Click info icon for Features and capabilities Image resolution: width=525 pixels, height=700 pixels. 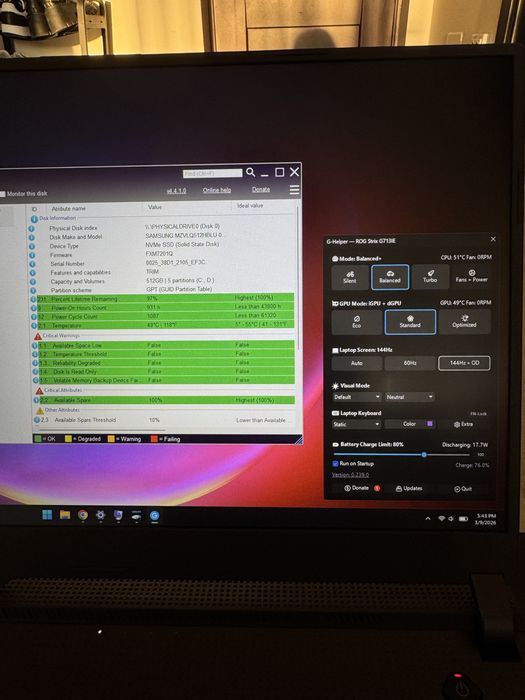click(x=32, y=273)
